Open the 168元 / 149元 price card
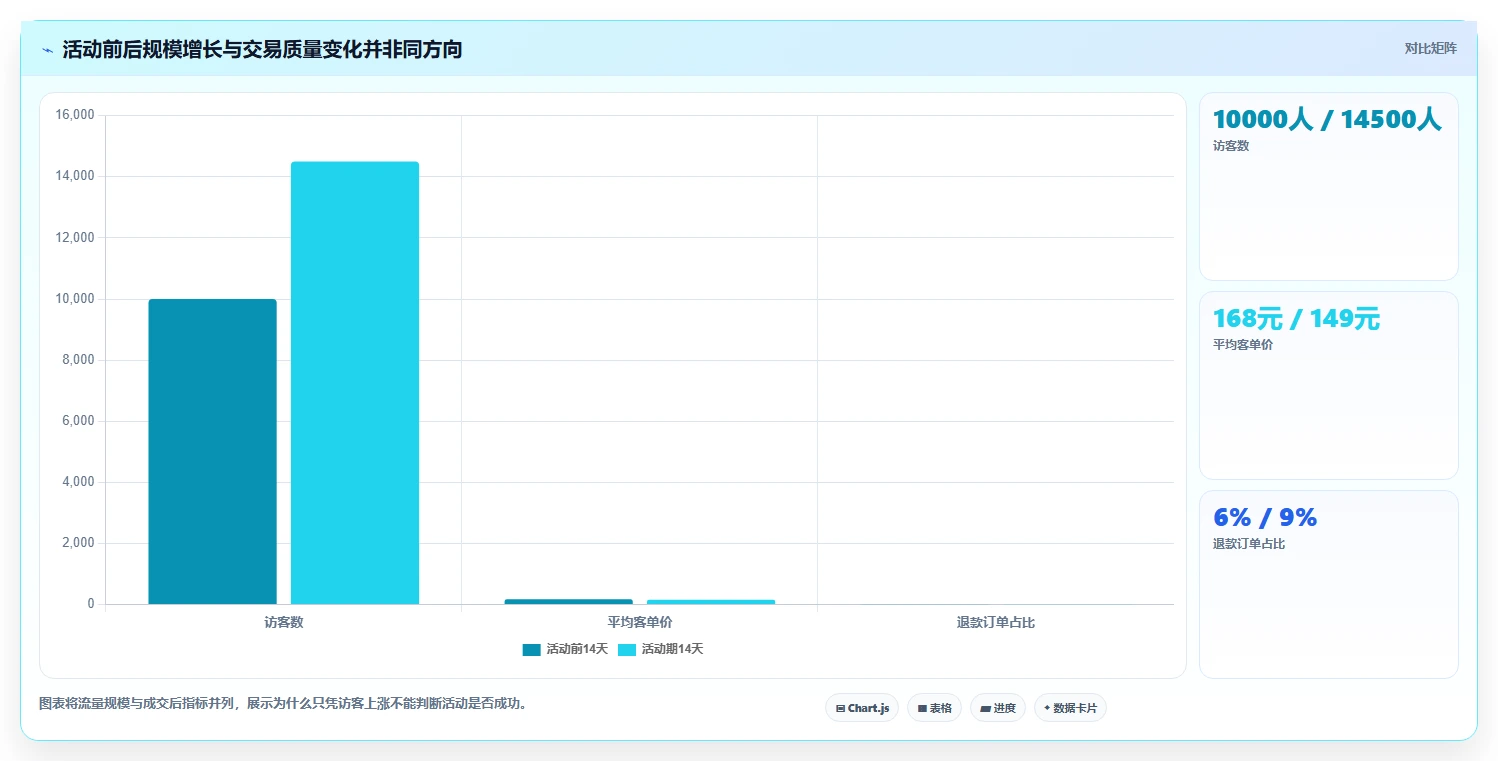This screenshot has width=1498, height=761. tap(1328, 385)
